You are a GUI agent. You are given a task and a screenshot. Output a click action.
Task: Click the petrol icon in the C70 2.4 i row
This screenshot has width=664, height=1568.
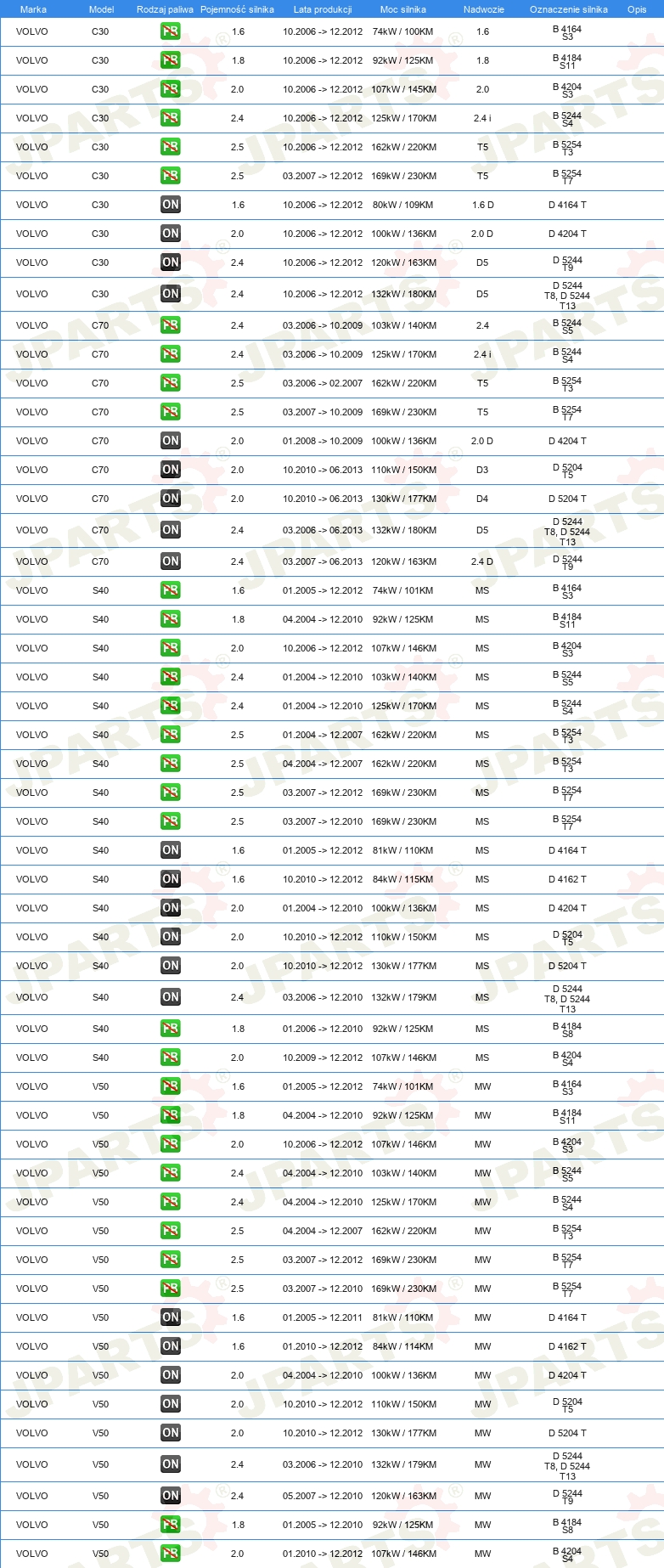point(171,354)
